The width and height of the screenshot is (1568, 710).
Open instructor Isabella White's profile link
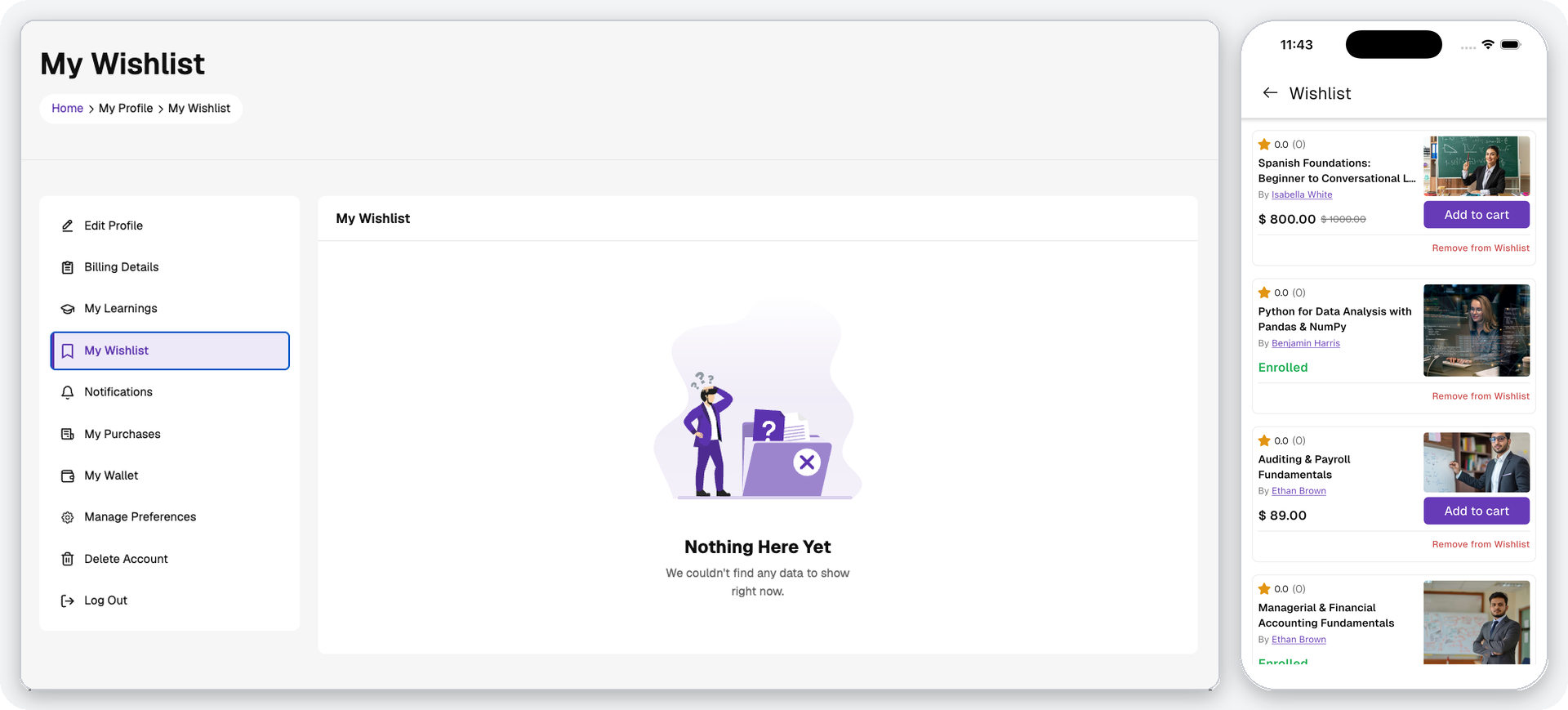click(1302, 194)
